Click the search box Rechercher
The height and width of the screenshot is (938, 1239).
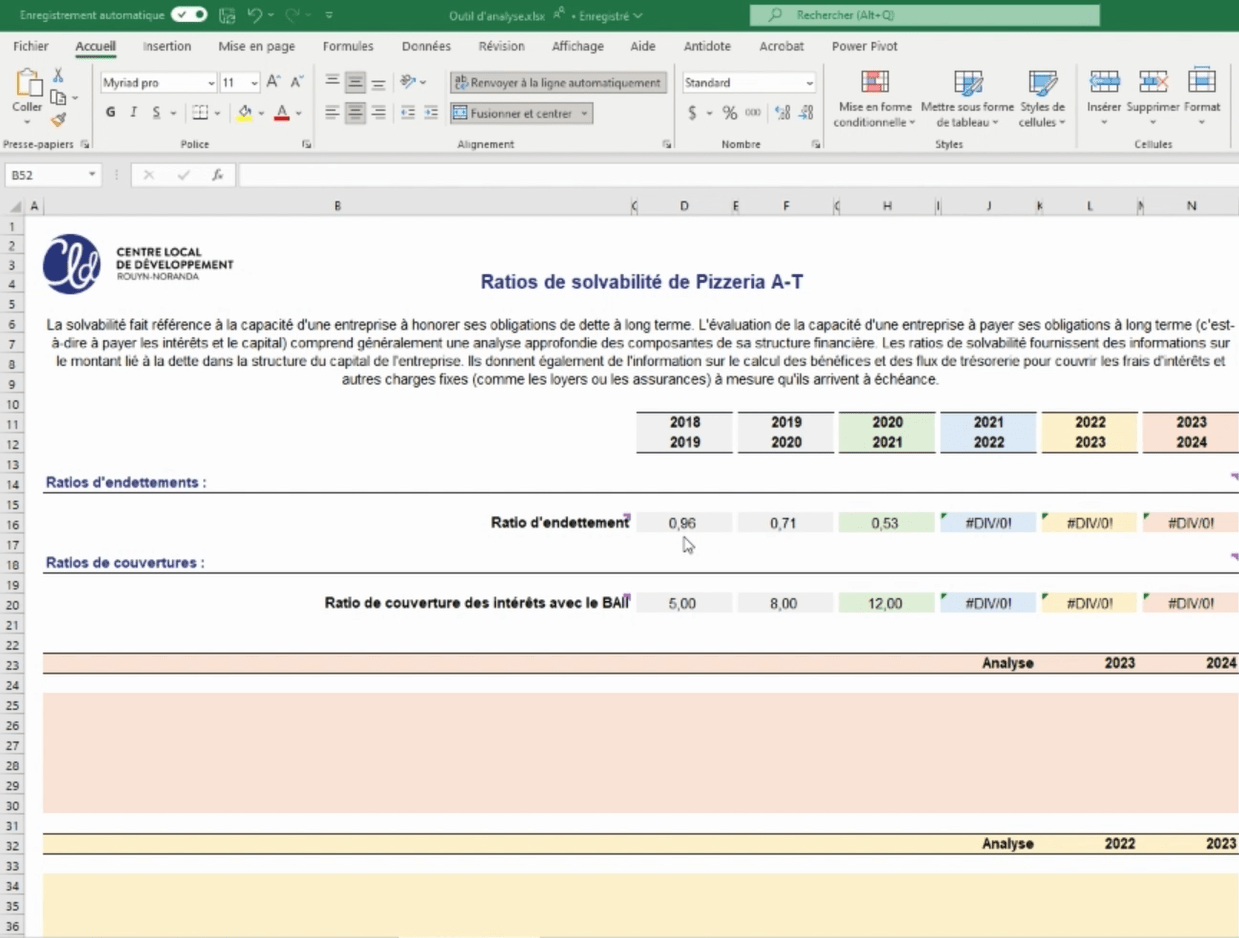(x=925, y=15)
